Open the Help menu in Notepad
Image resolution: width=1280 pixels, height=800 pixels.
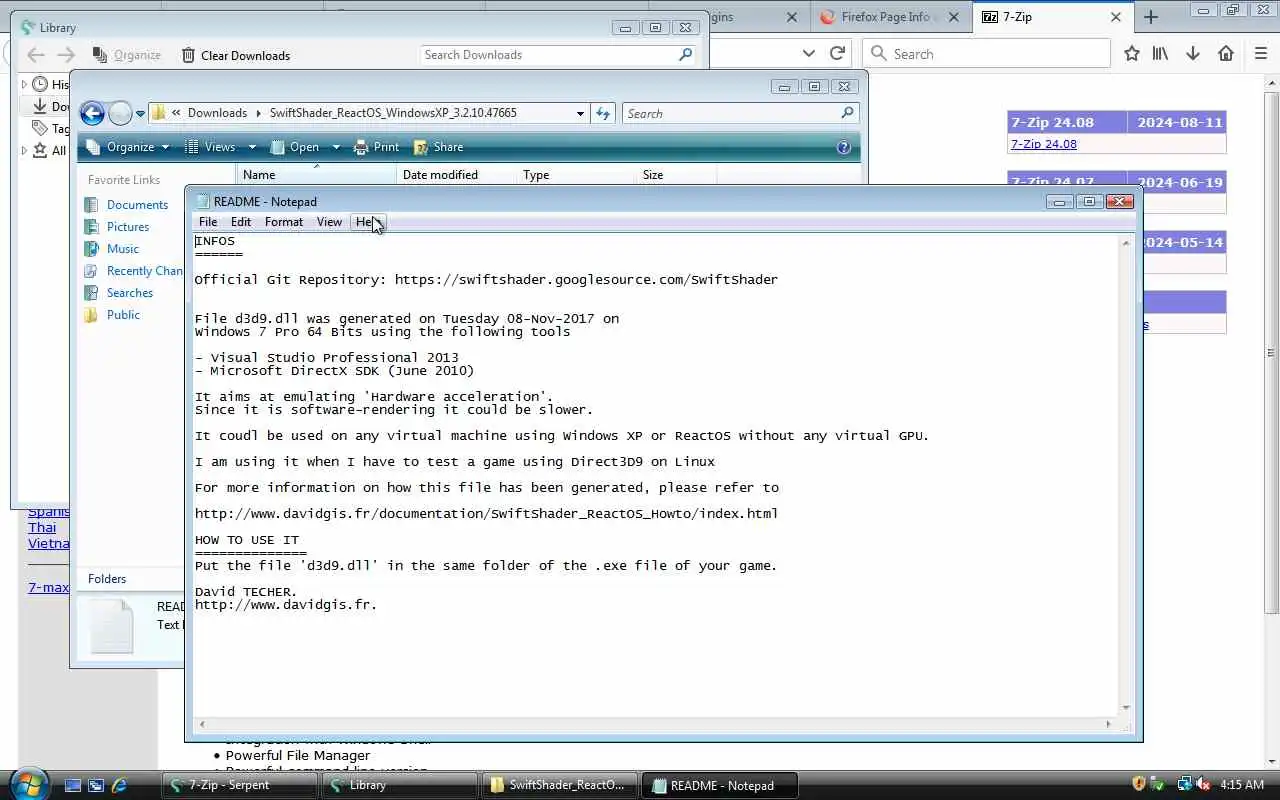coord(367,222)
